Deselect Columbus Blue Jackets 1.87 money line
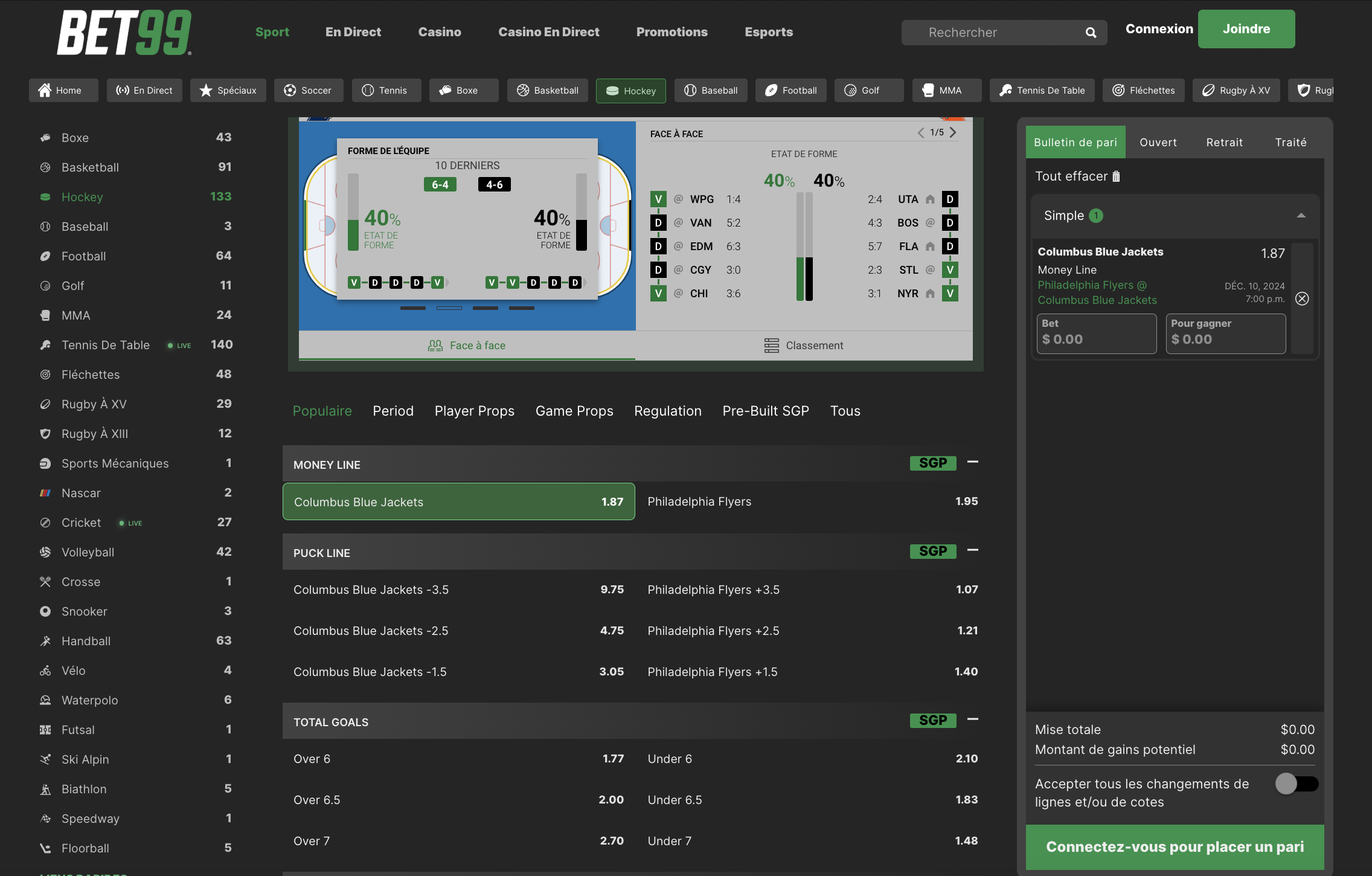The height and width of the screenshot is (876, 1372). (458, 501)
